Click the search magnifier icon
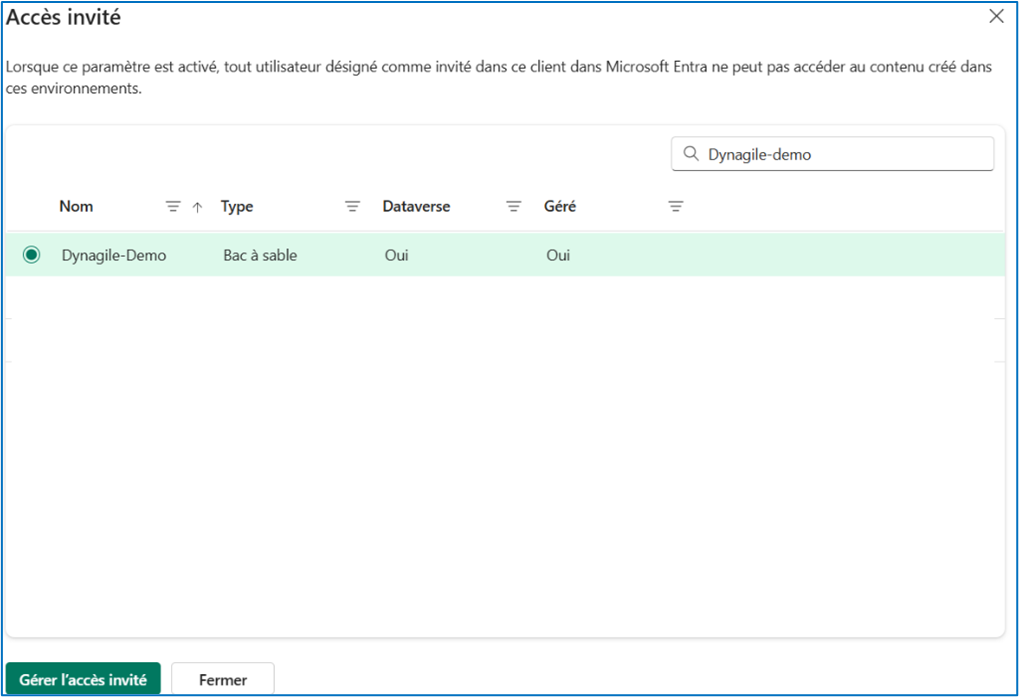Screen dimensions: 1019x697 (x=691, y=153)
